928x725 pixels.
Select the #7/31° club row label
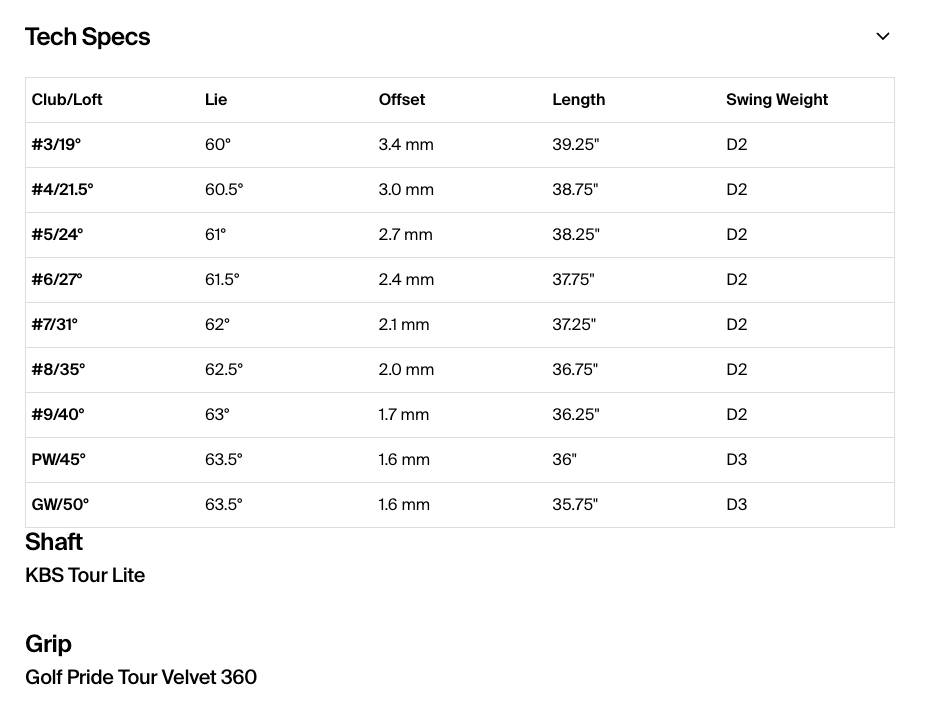54,324
